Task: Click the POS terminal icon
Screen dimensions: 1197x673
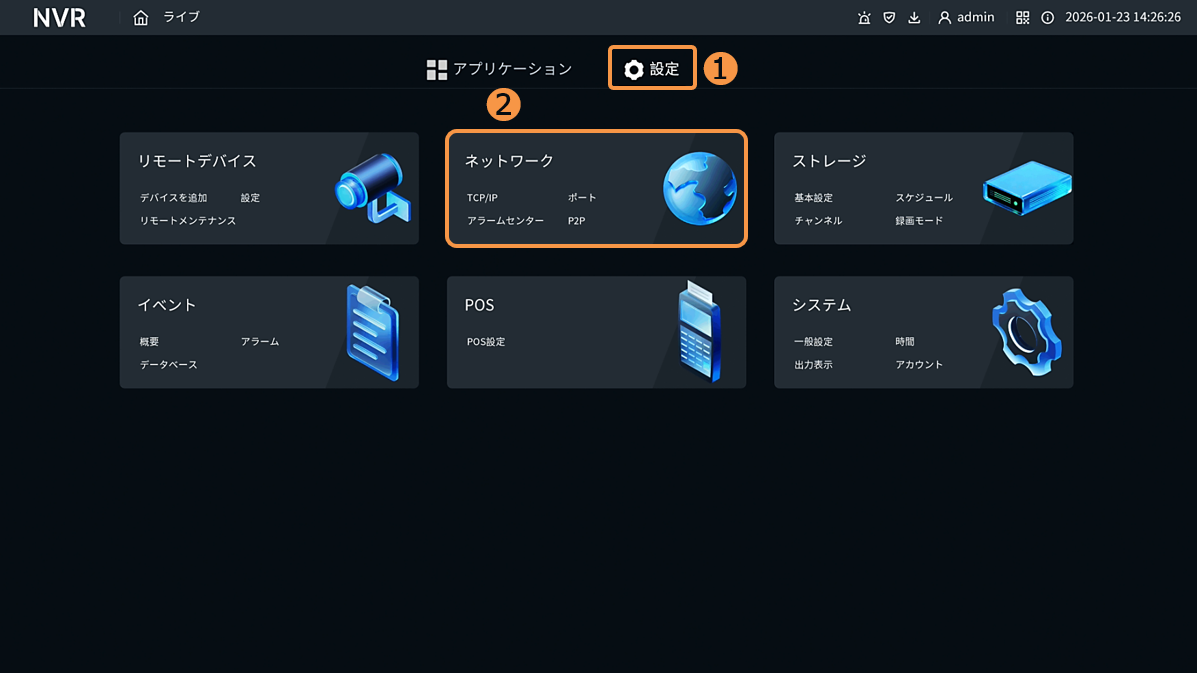Action: click(x=699, y=332)
